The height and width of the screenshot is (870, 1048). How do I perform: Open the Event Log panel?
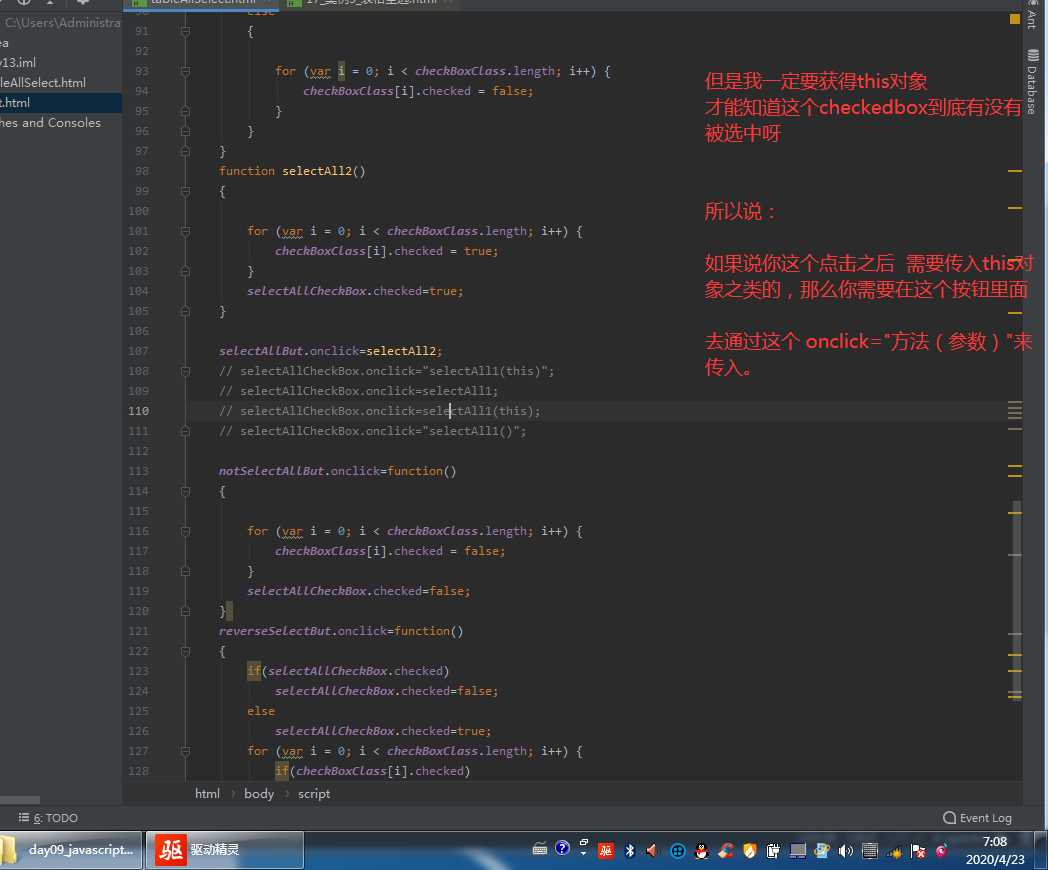click(977, 818)
